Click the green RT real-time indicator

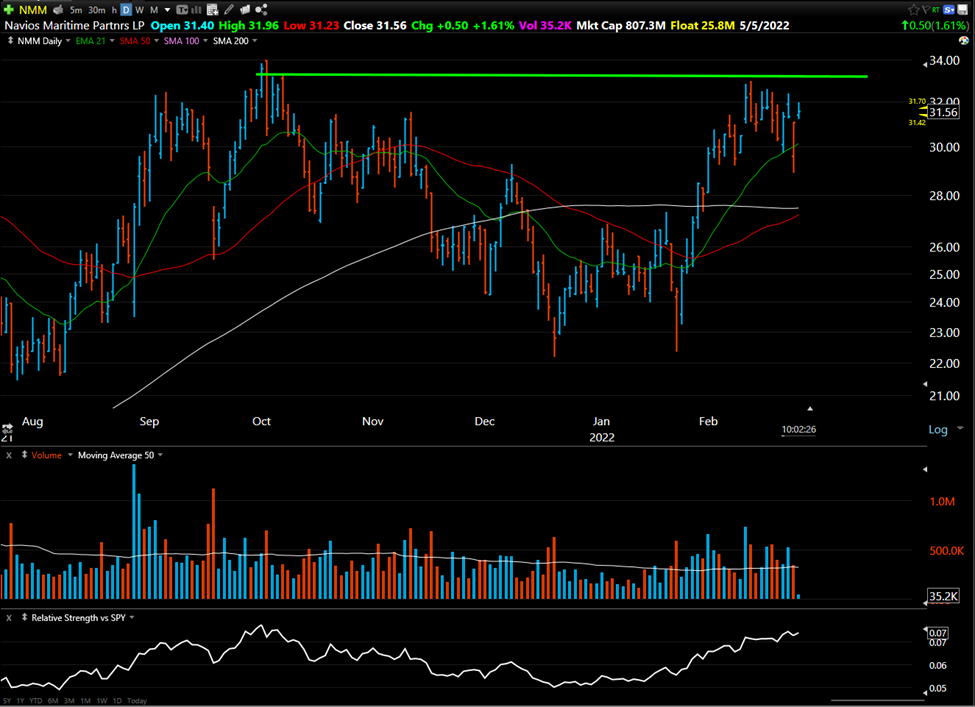click(x=935, y=9)
